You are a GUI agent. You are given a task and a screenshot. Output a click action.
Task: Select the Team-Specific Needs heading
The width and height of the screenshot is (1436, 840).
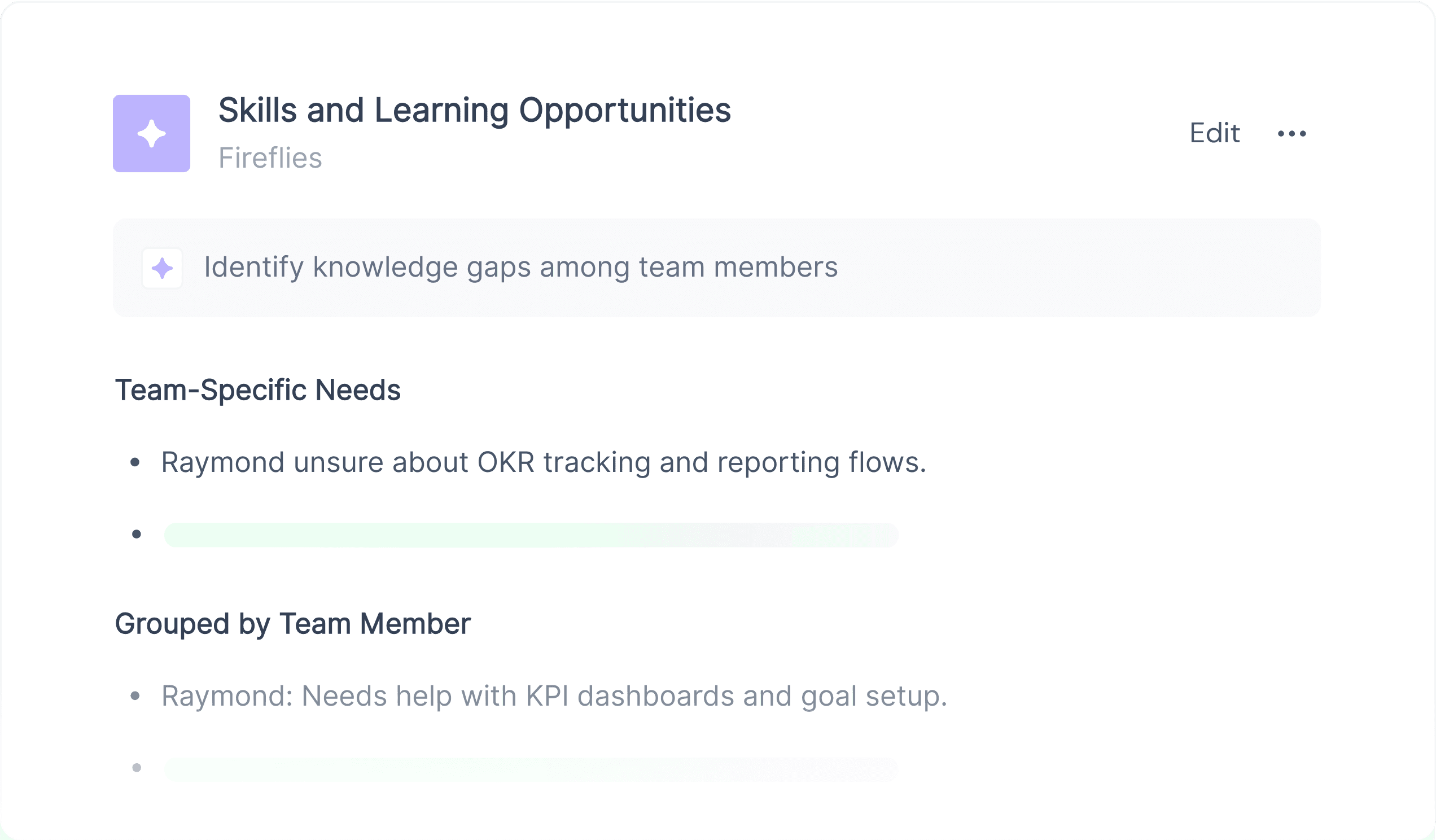[257, 391]
